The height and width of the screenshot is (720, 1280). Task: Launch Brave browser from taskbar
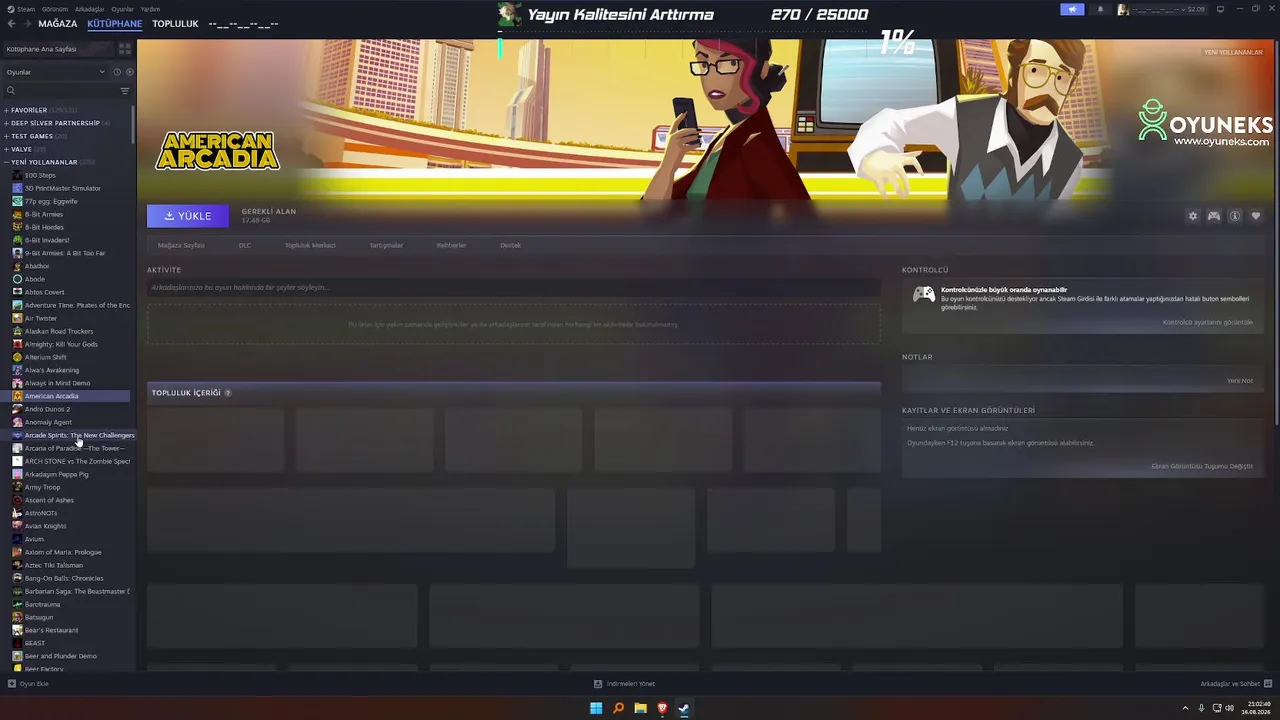662,708
